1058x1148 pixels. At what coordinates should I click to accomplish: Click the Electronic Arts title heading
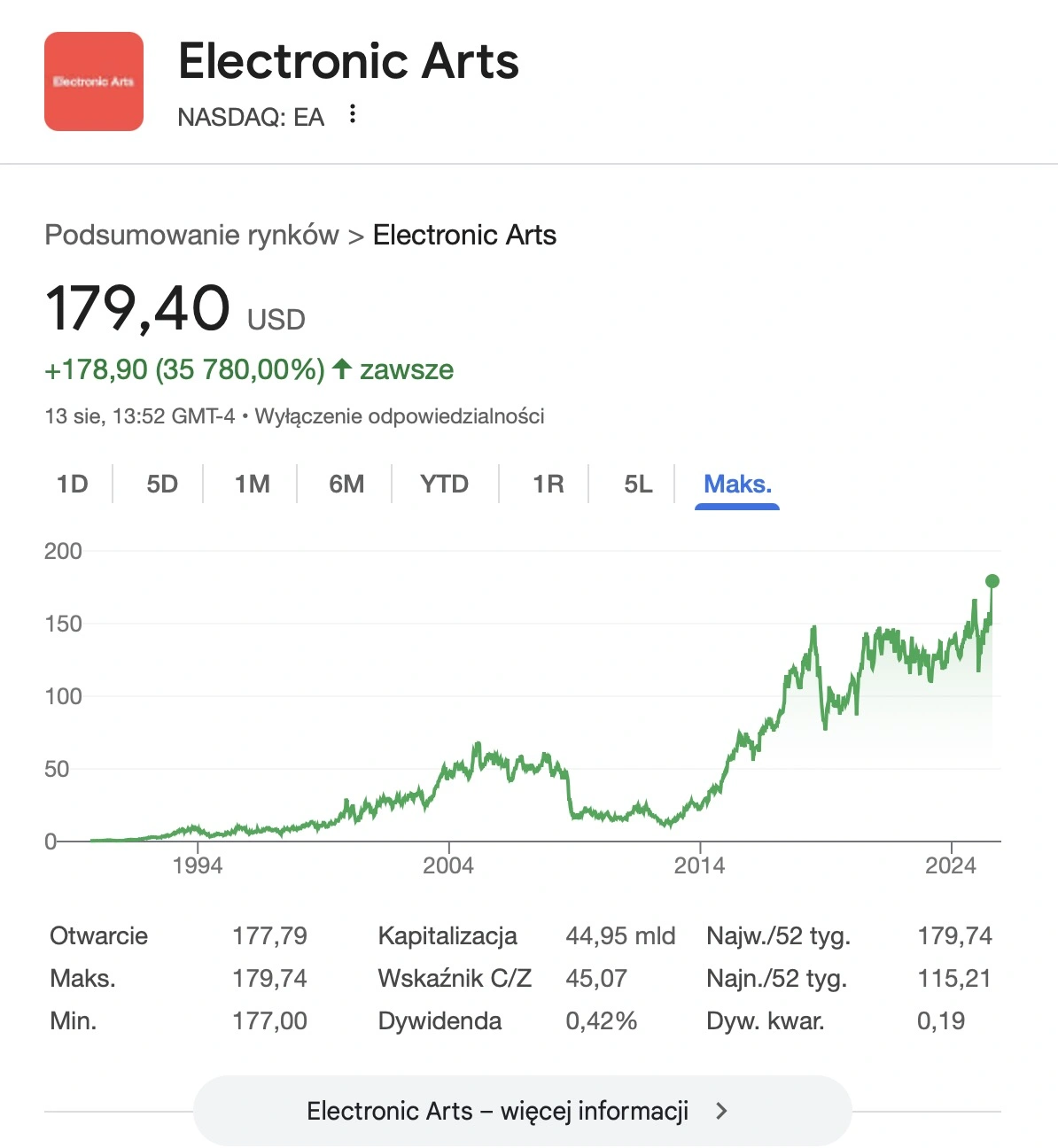click(x=348, y=61)
